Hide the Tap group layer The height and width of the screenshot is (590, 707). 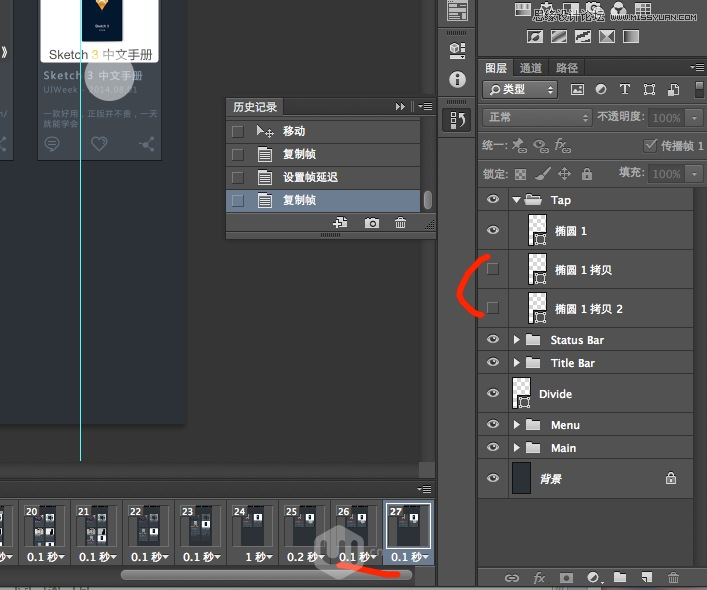[x=493, y=199]
